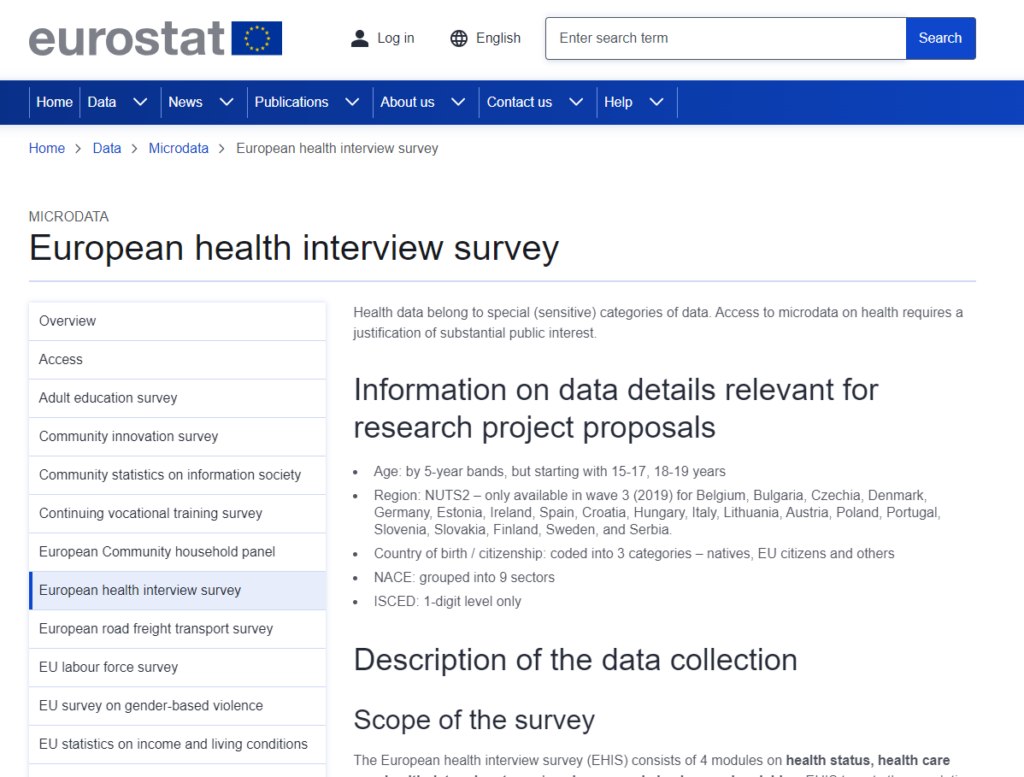Viewport: 1024px width, 777px height.
Task: Focus the Enter search term field
Action: (726, 38)
